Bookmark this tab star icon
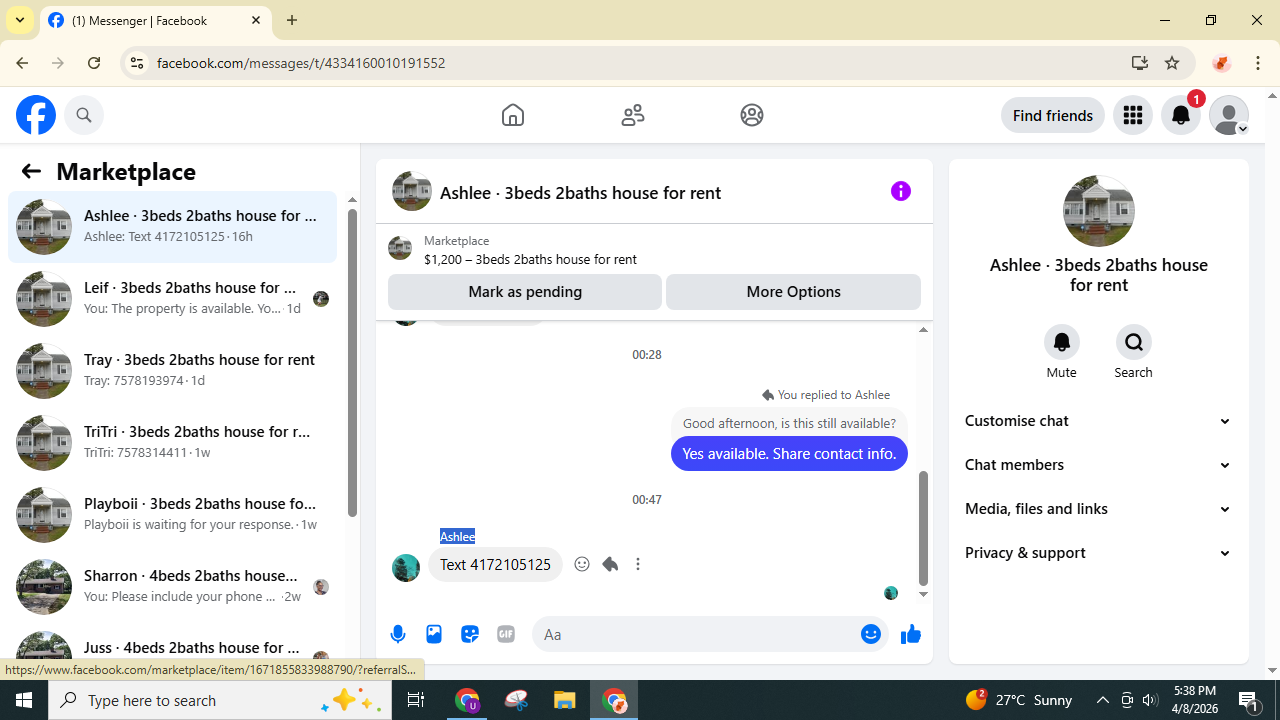Screen dimensions: 1280x720 1172,63
